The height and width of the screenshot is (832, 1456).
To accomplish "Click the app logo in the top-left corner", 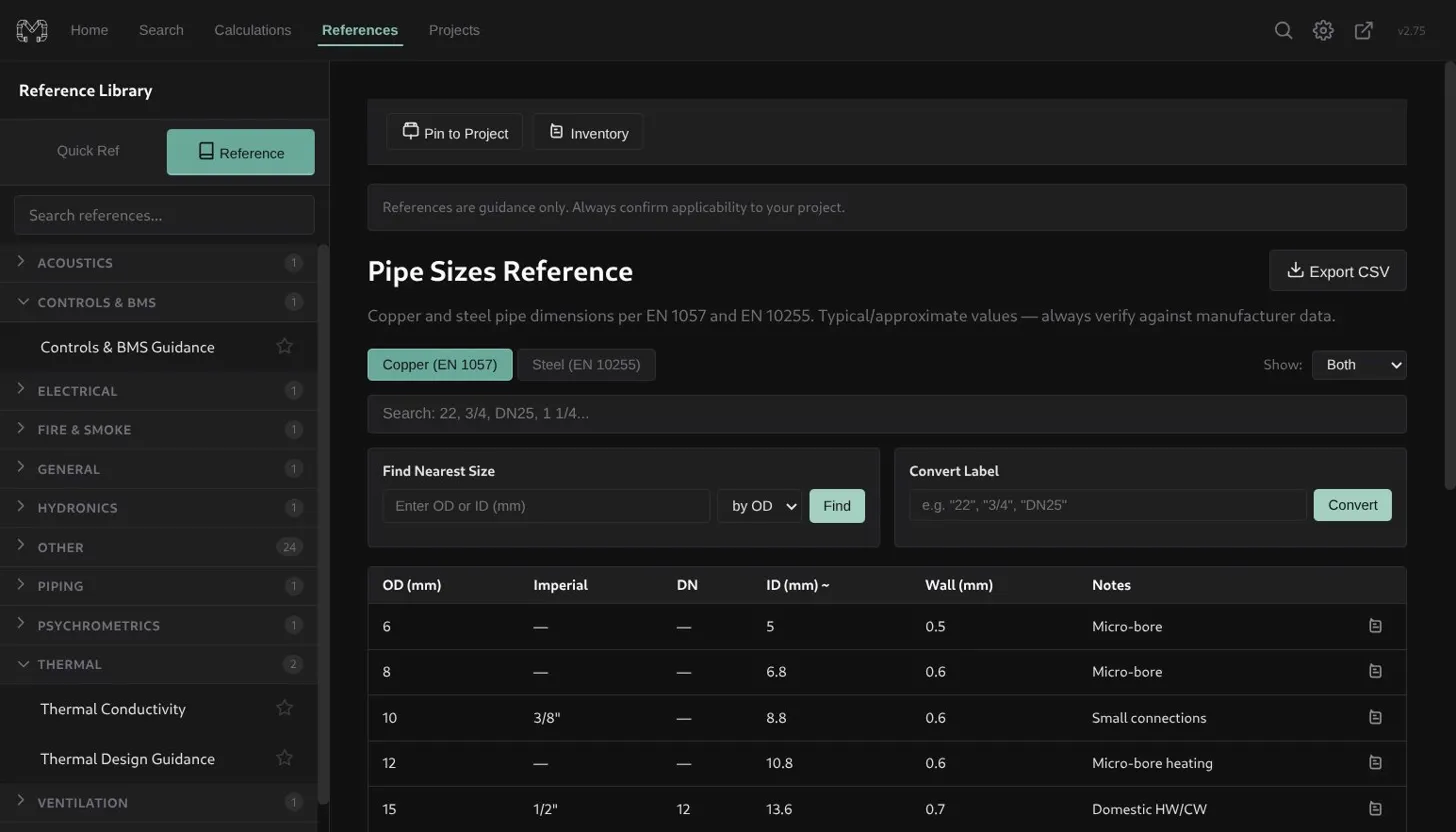I will pos(31,29).
